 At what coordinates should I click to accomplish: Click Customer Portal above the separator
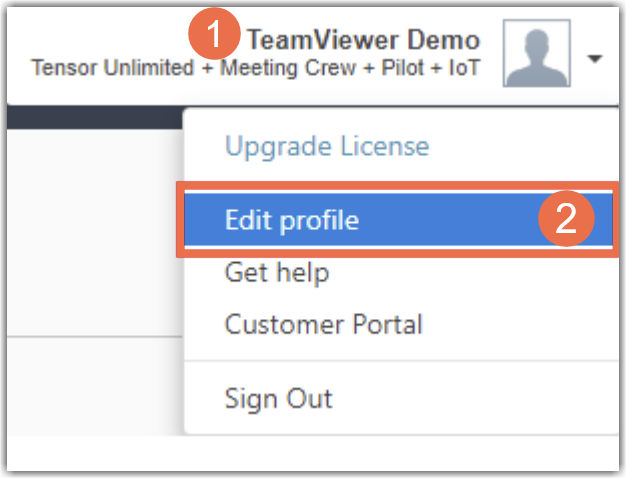tap(324, 324)
